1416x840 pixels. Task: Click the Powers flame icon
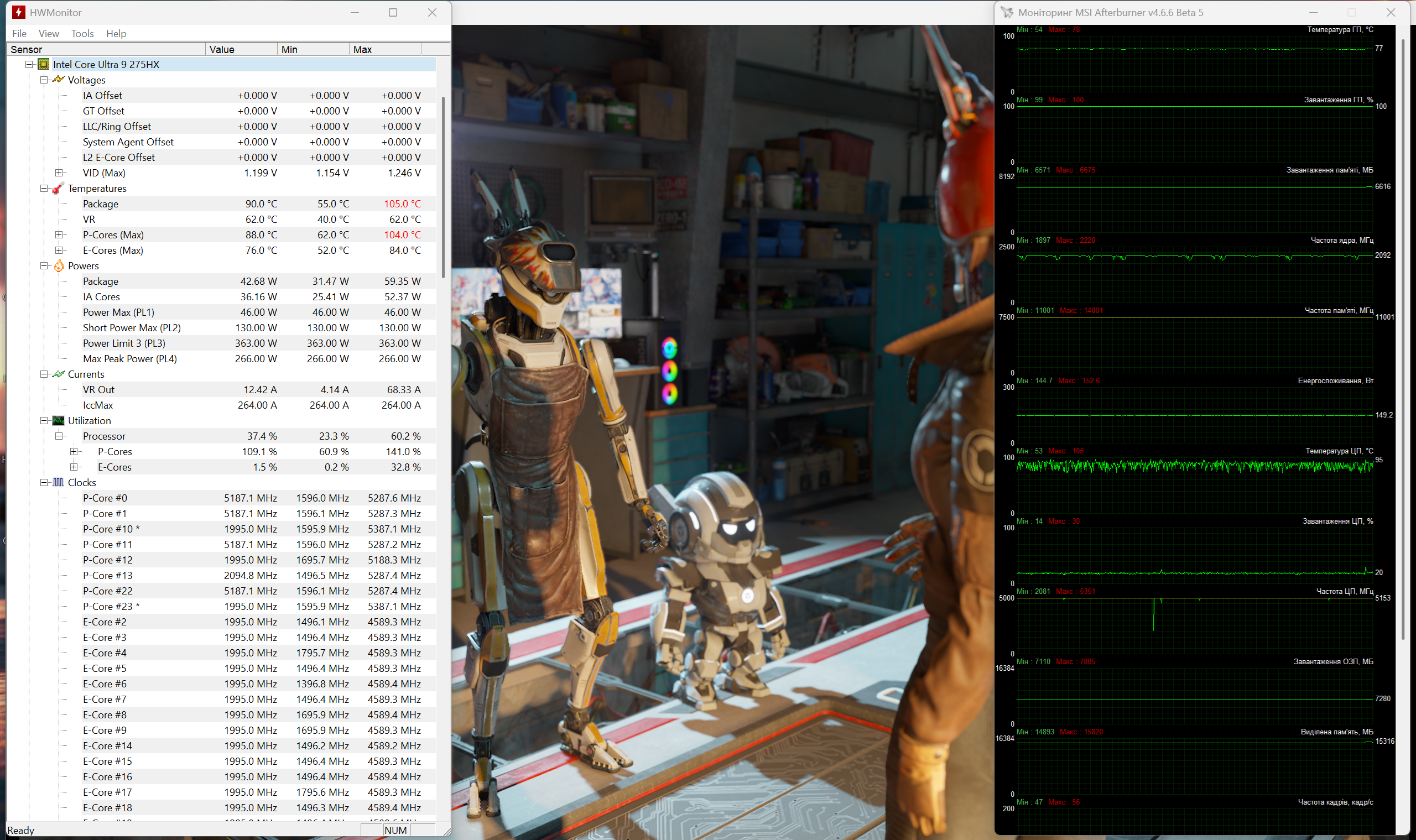click(x=58, y=265)
